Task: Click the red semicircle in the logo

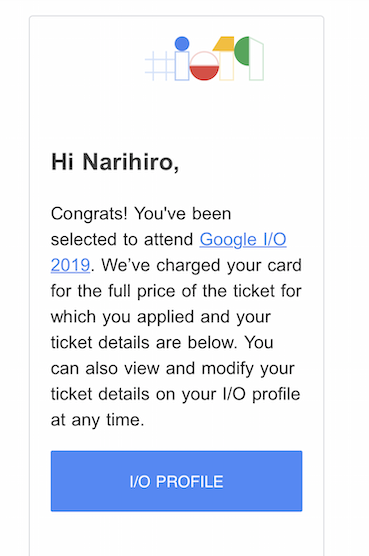Action: (x=204, y=73)
